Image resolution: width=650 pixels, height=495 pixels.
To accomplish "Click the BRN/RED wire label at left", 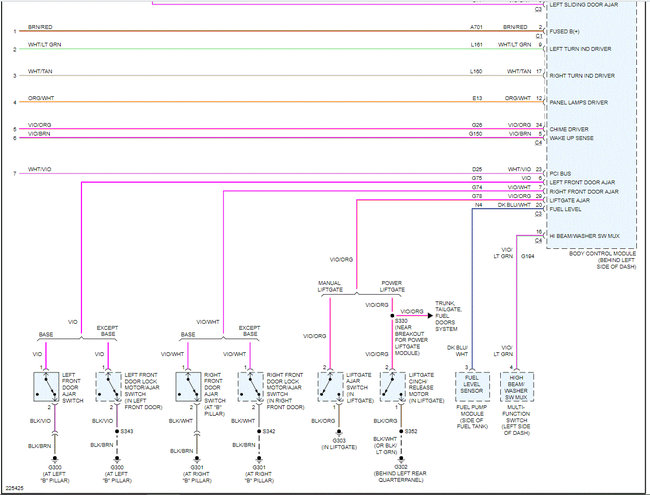I will click(x=40, y=27).
